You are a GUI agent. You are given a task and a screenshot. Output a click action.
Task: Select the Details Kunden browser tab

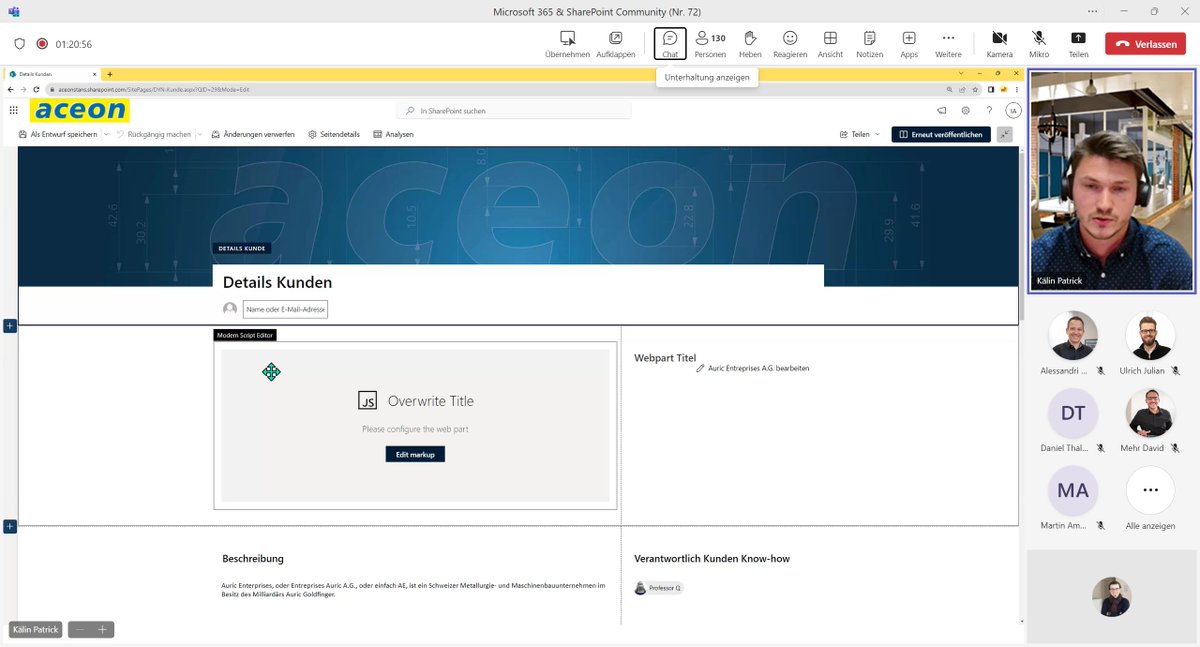[50, 74]
